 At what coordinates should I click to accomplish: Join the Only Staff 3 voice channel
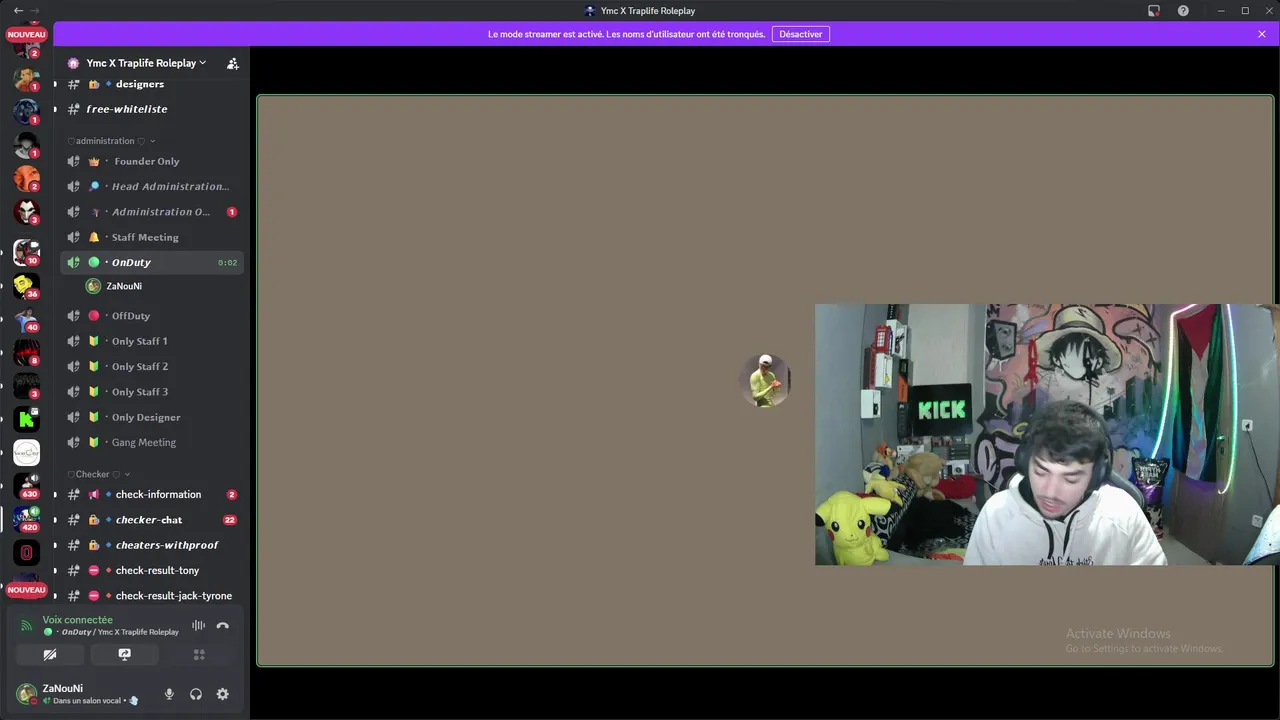tap(151, 392)
